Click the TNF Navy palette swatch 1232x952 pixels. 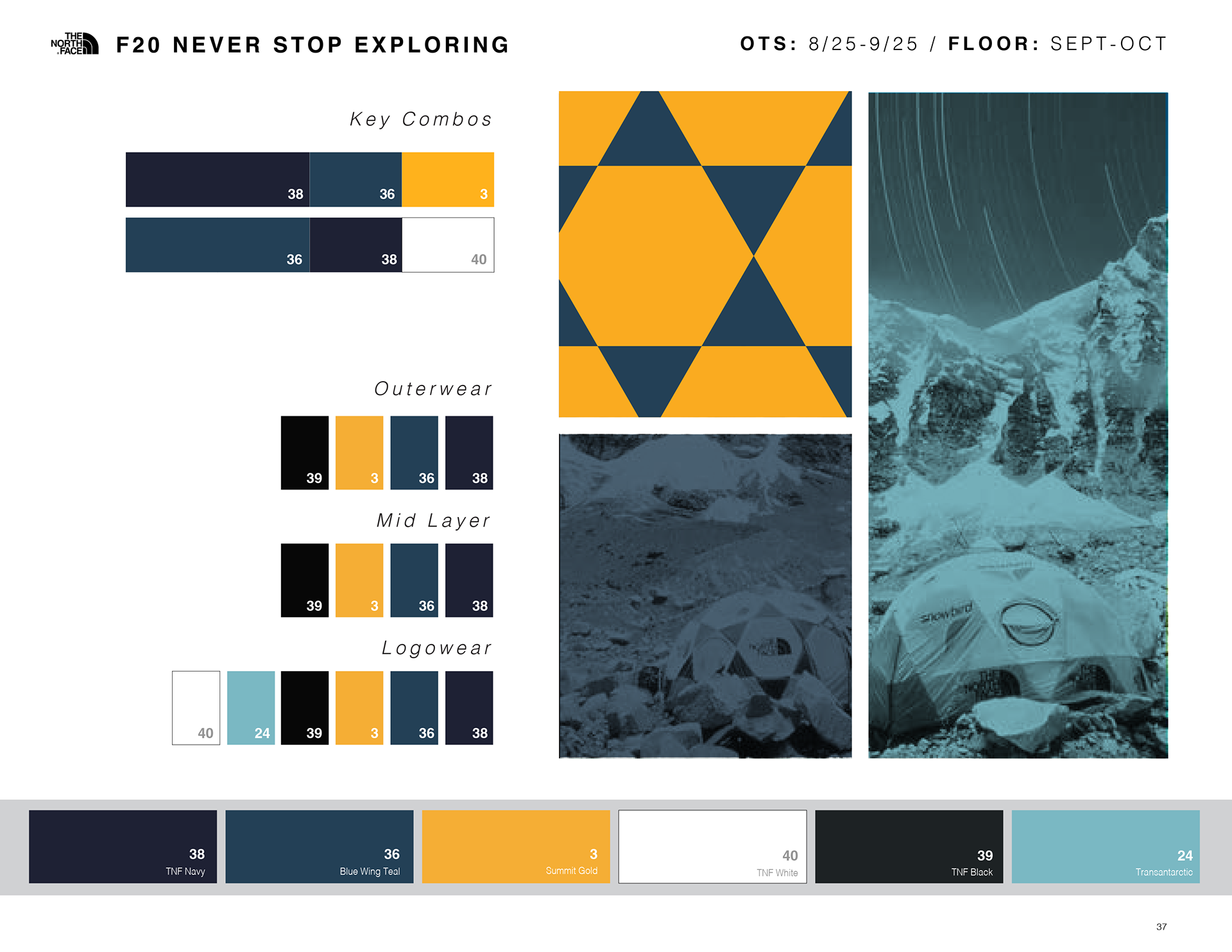tap(123, 847)
